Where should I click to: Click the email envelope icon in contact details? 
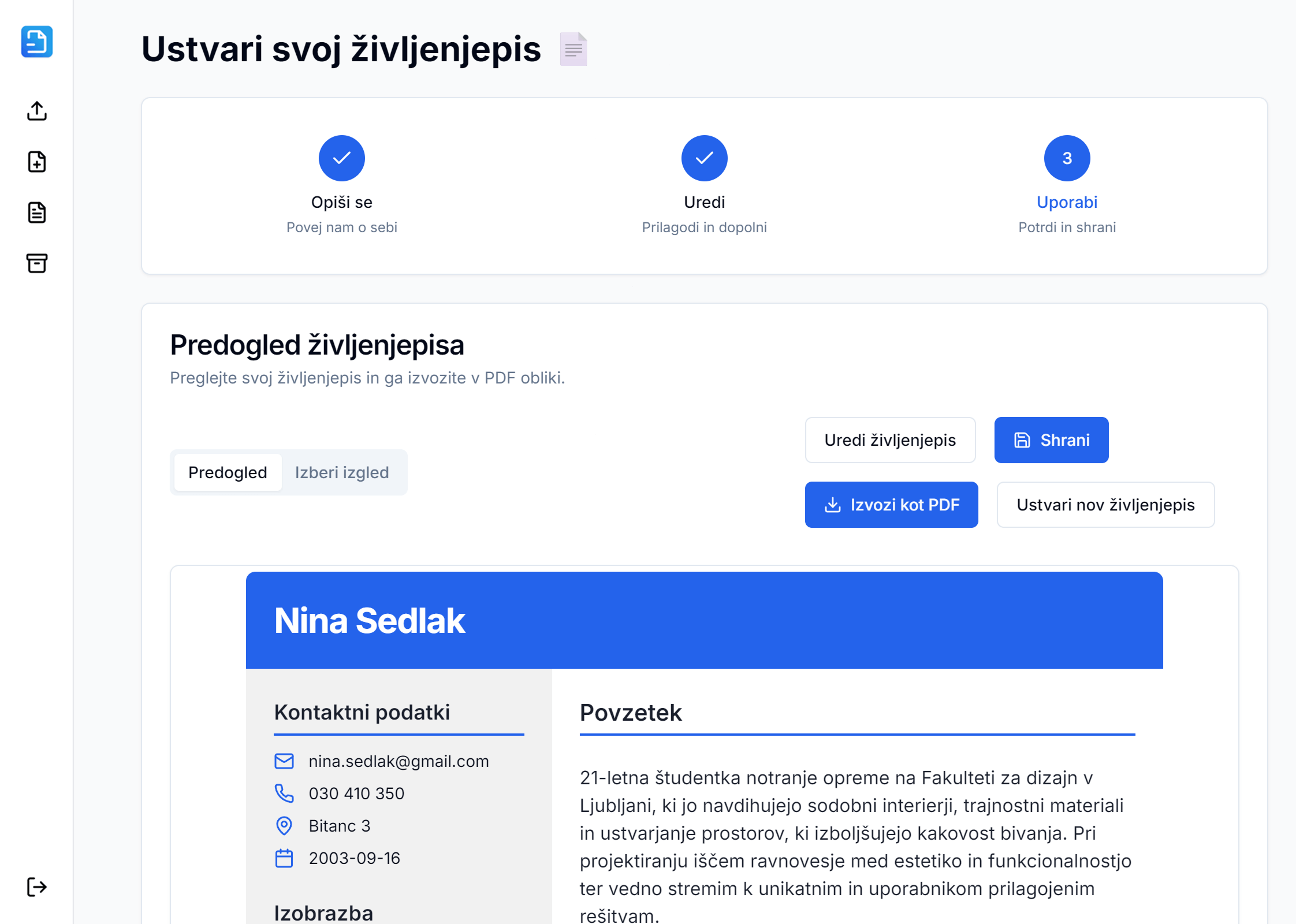pyautogui.click(x=284, y=761)
